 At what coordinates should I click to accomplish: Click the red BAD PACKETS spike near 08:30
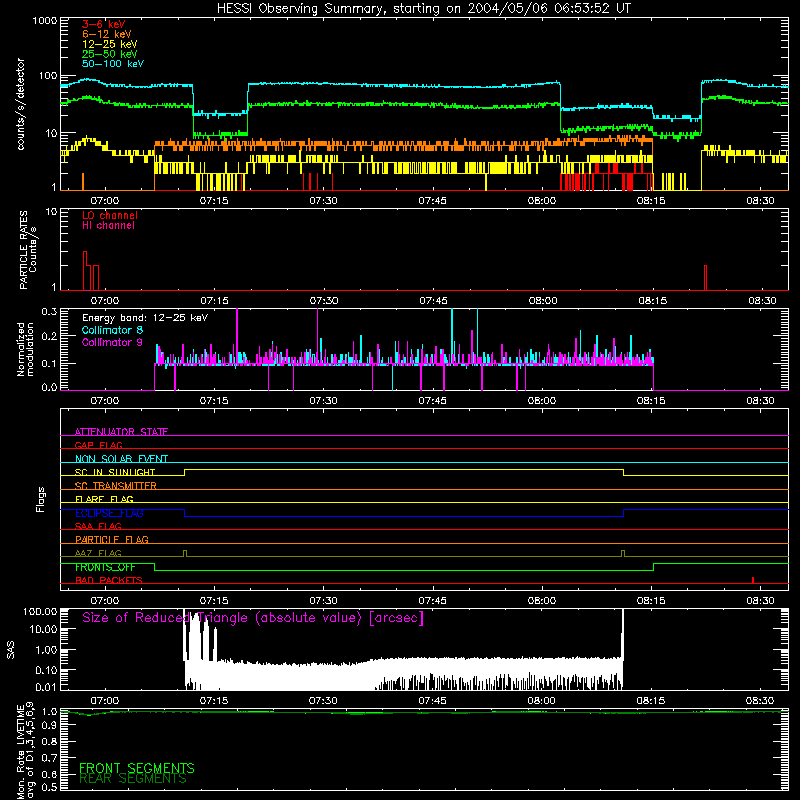click(753, 580)
